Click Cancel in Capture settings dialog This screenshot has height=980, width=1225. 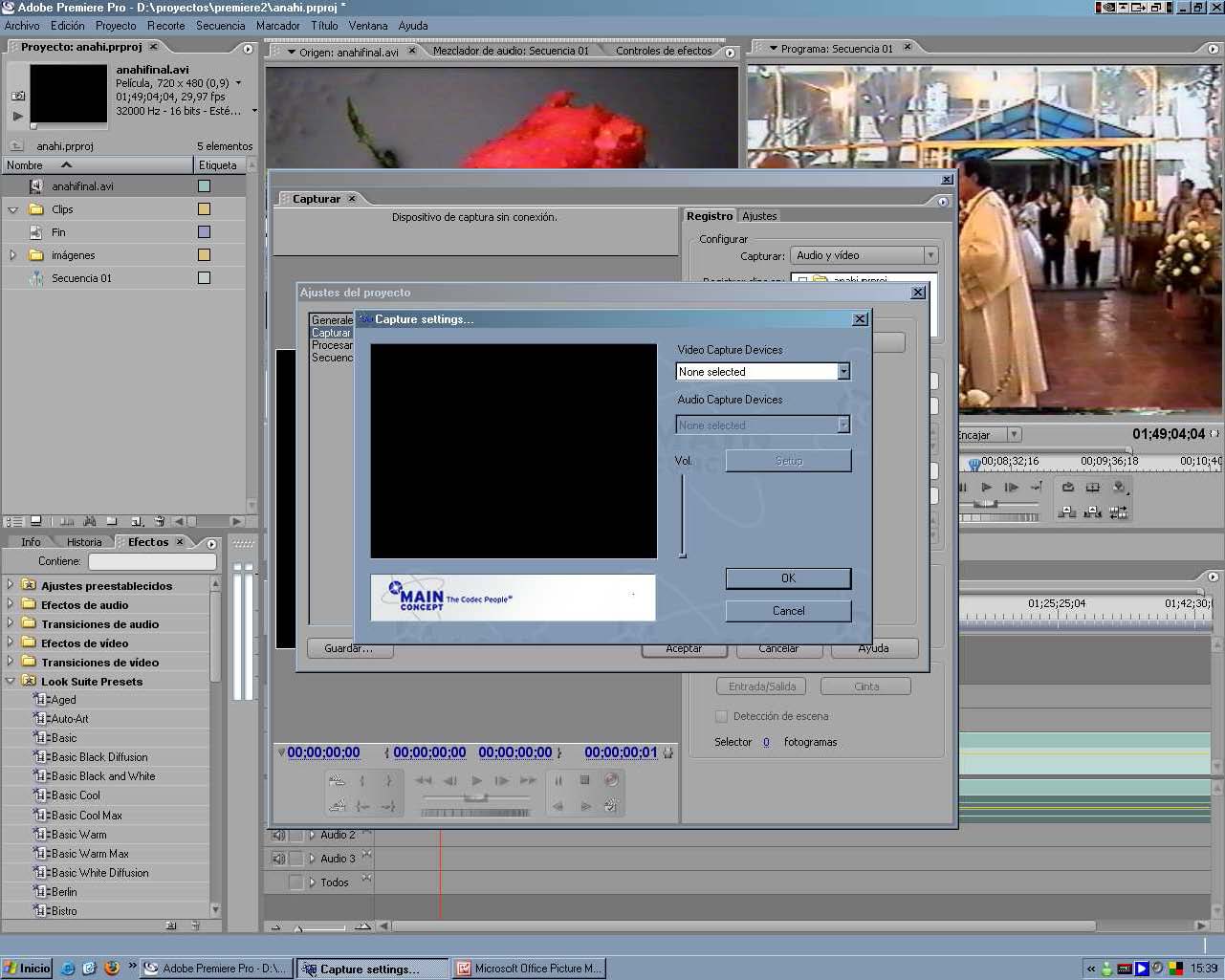pyautogui.click(x=788, y=611)
